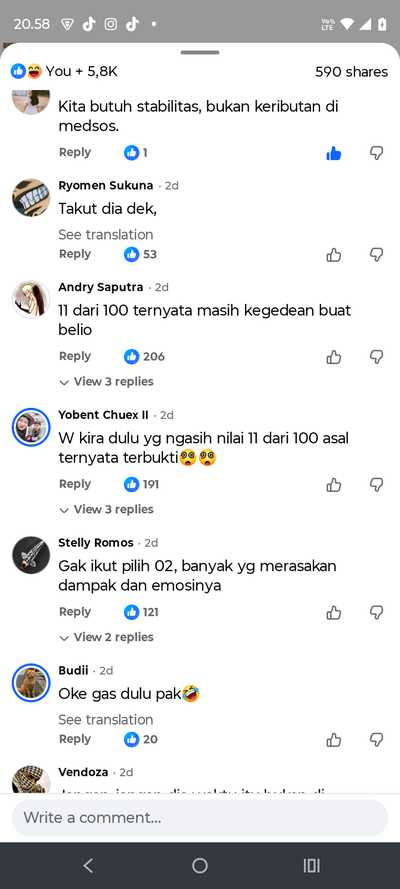Expand 3 replies under Yobent Chuex II's comment
The image size is (400, 889).
[x=107, y=509]
